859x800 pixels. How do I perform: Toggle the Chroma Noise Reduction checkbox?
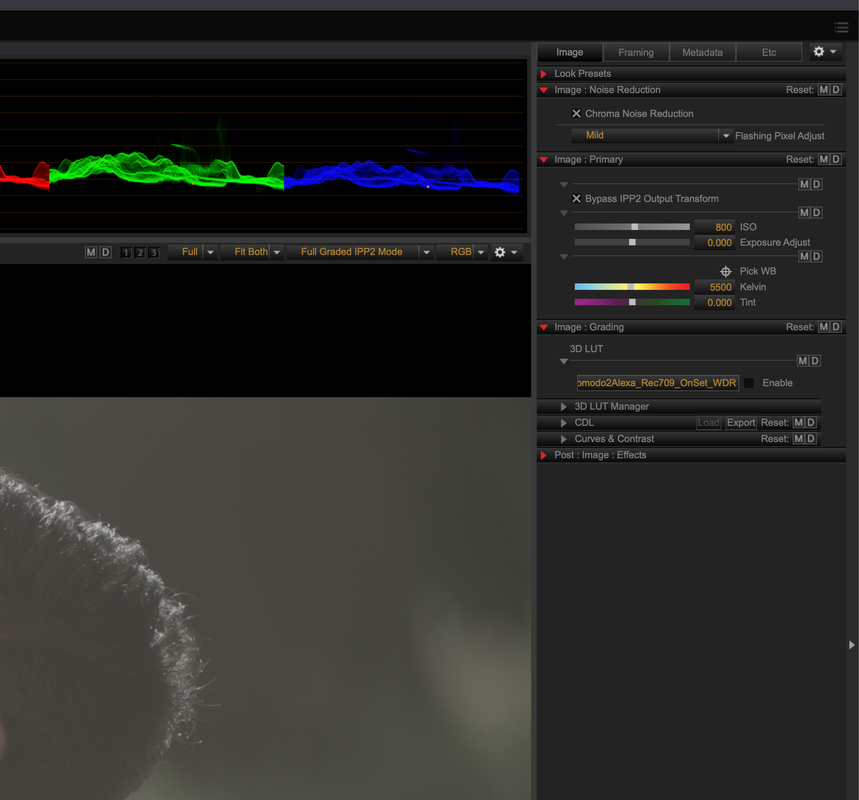tap(576, 113)
